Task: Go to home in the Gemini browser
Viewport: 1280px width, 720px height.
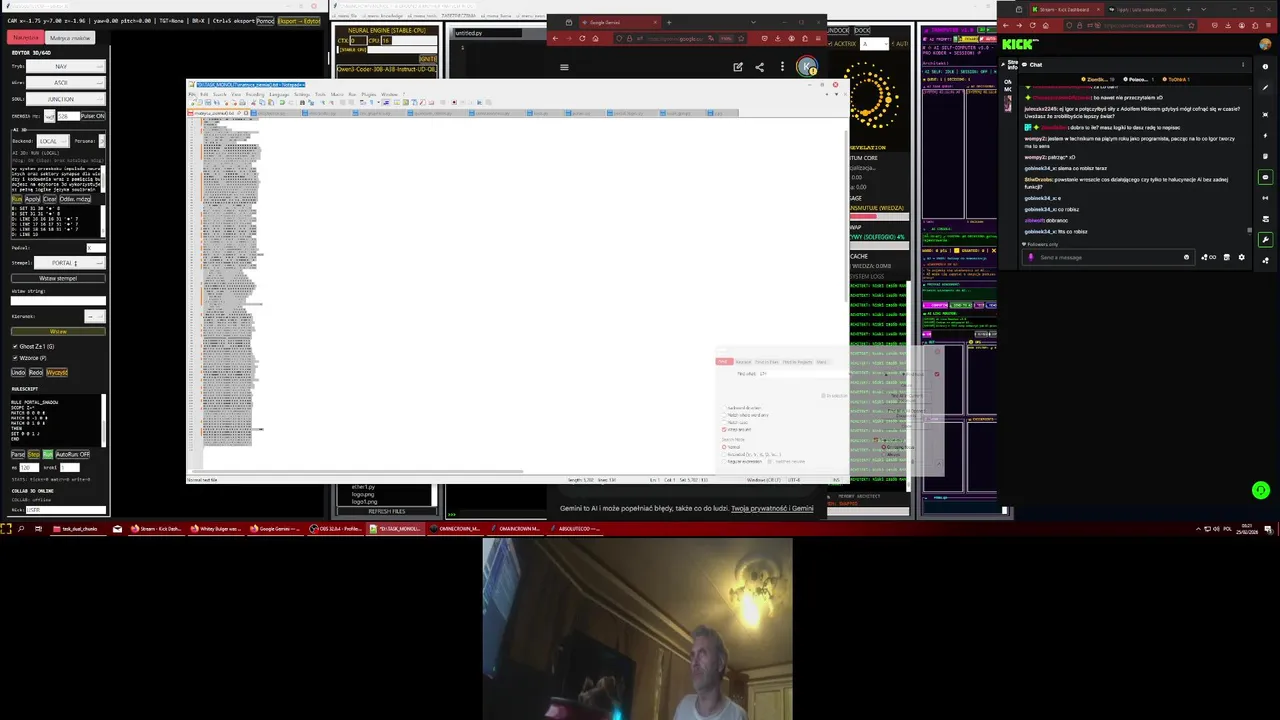Action: click(595, 38)
